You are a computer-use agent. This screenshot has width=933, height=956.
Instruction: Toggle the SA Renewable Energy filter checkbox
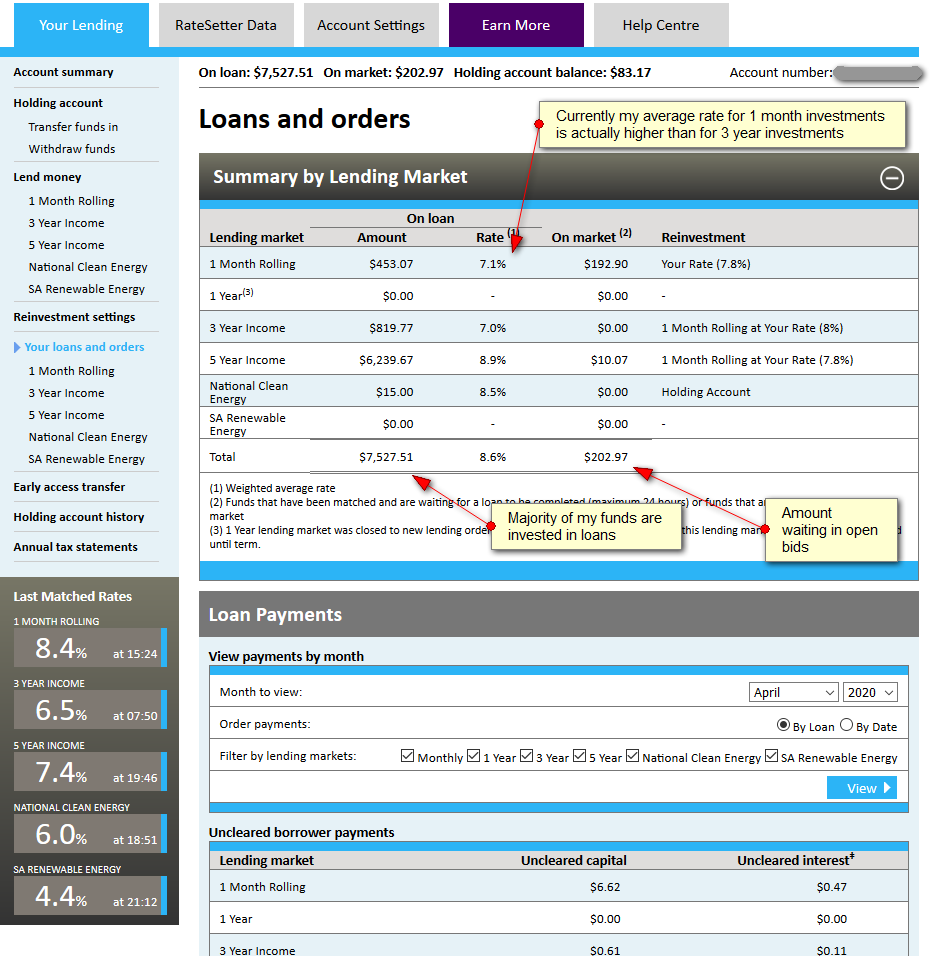pos(771,756)
